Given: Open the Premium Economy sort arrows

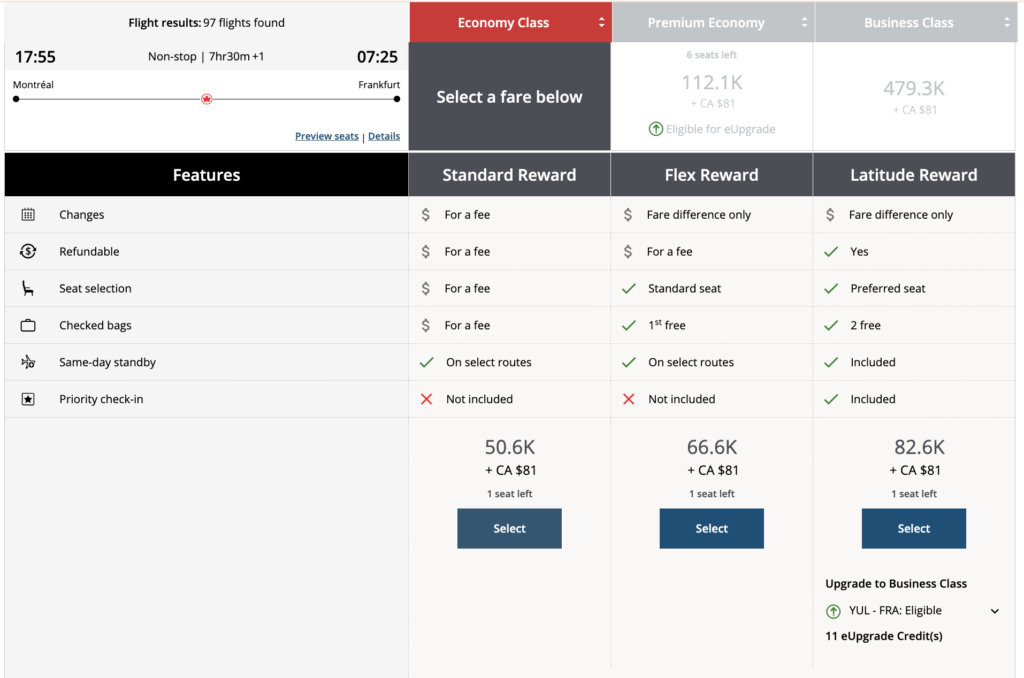Looking at the screenshot, I should point(806,21).
